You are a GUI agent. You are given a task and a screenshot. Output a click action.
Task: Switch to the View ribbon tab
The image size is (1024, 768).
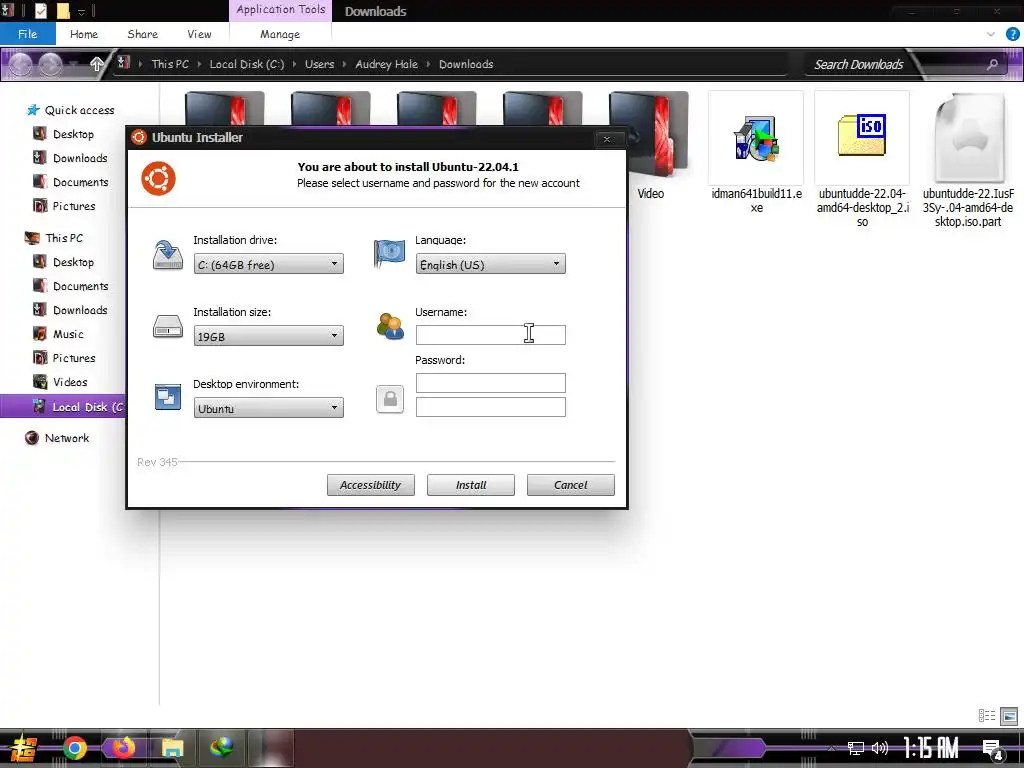199,34
